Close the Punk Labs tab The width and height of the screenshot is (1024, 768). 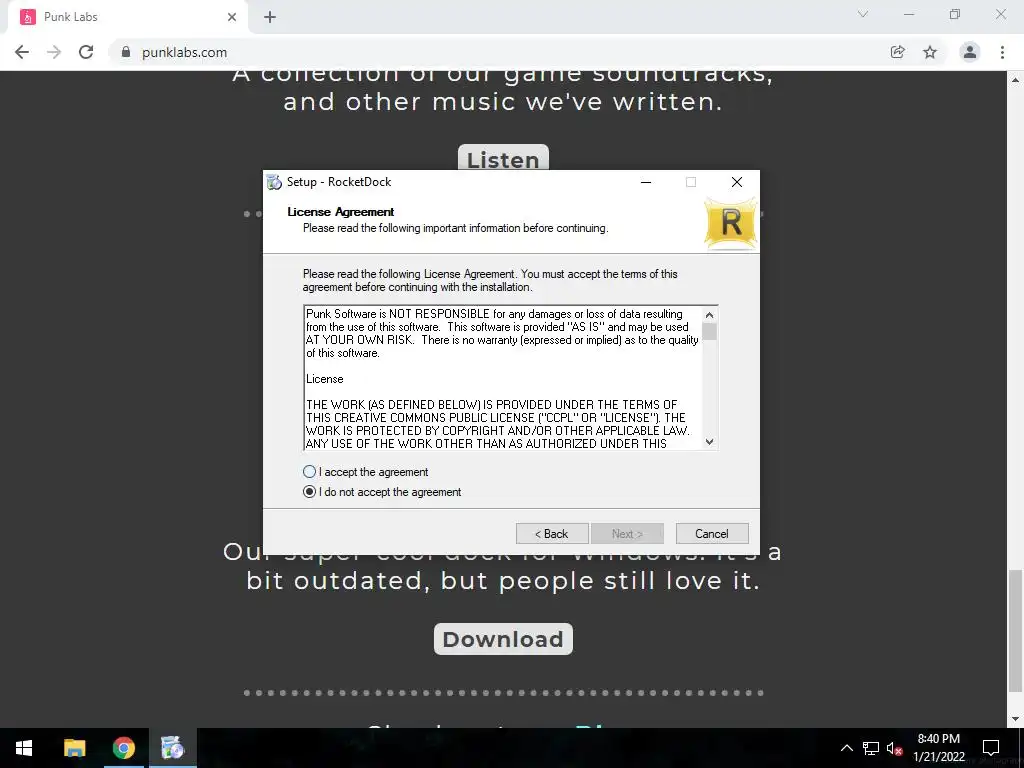pos(232,17)
